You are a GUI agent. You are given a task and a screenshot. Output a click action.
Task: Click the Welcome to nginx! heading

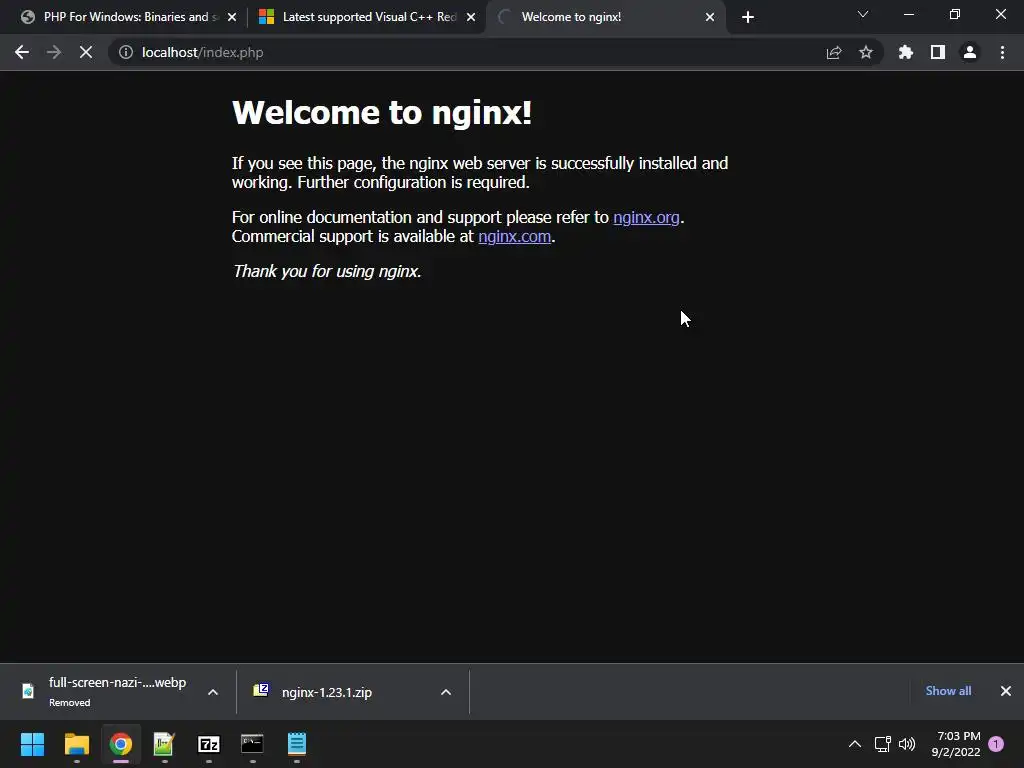click(382, 112)
